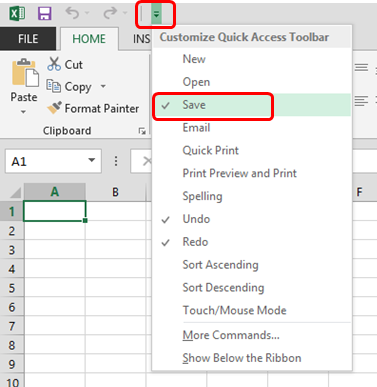Select the column A header
This screenshot has height=387, width=377.
[x=55, y=192]
